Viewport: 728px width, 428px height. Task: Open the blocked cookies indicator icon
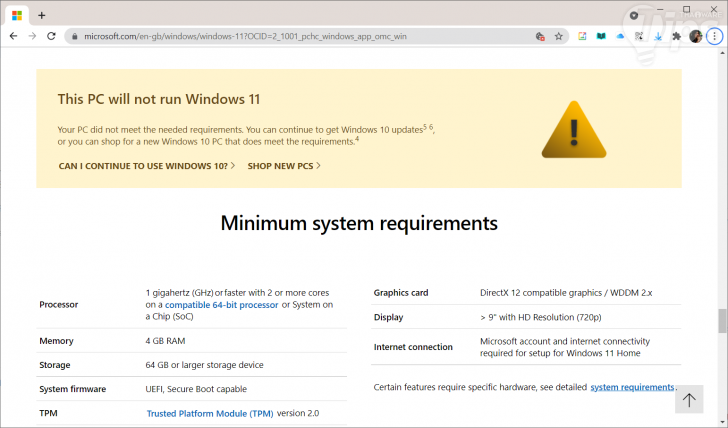540,36
